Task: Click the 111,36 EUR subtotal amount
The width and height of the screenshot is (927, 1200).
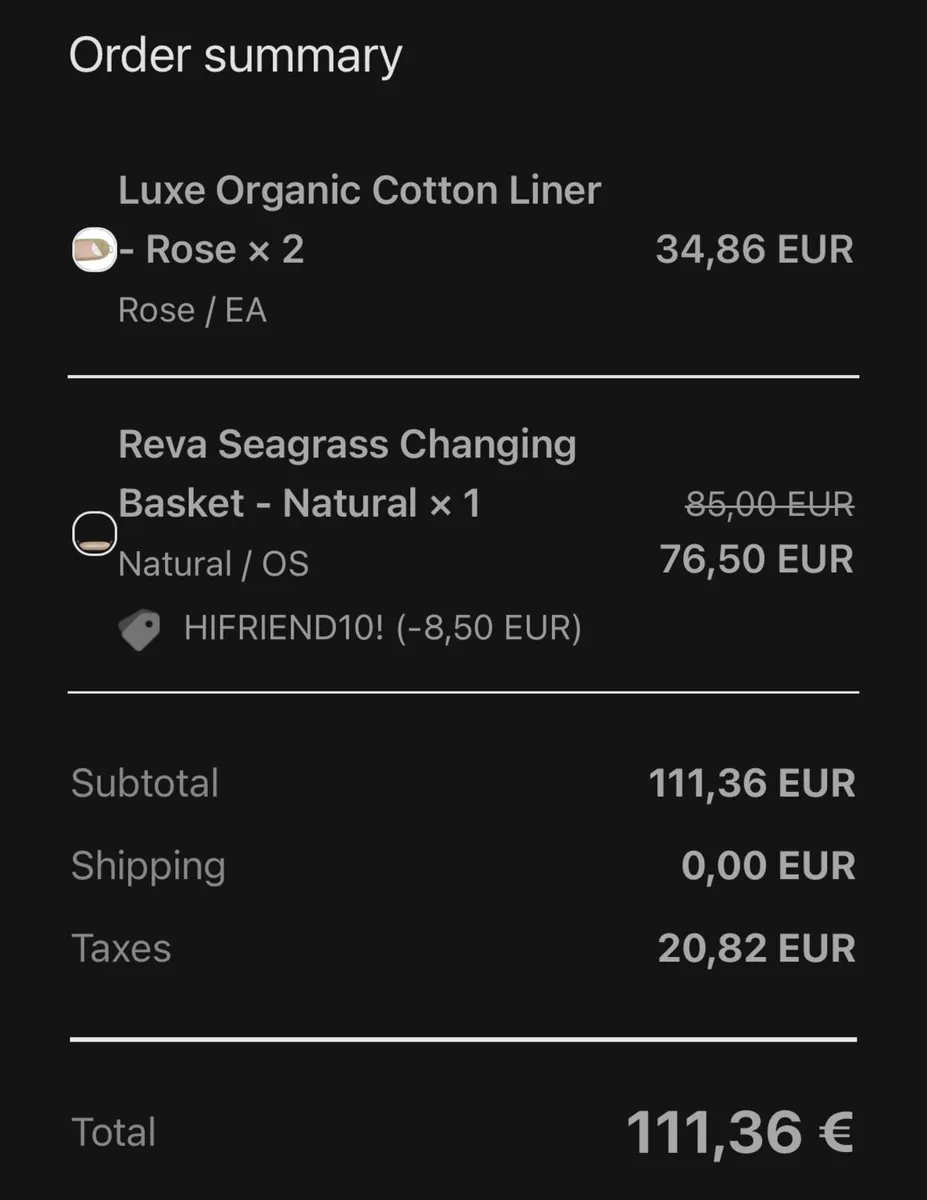Action: click(x=752, y=783)
